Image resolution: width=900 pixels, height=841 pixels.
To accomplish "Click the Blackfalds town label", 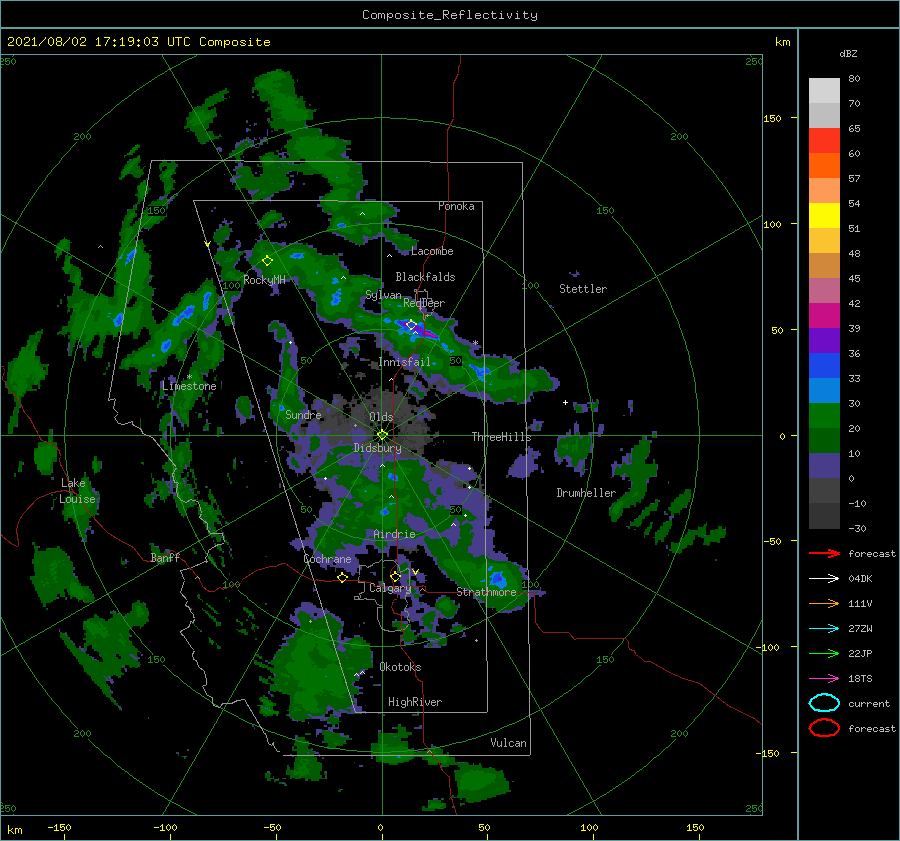I will pyautogui.click(x=425, y=277).
